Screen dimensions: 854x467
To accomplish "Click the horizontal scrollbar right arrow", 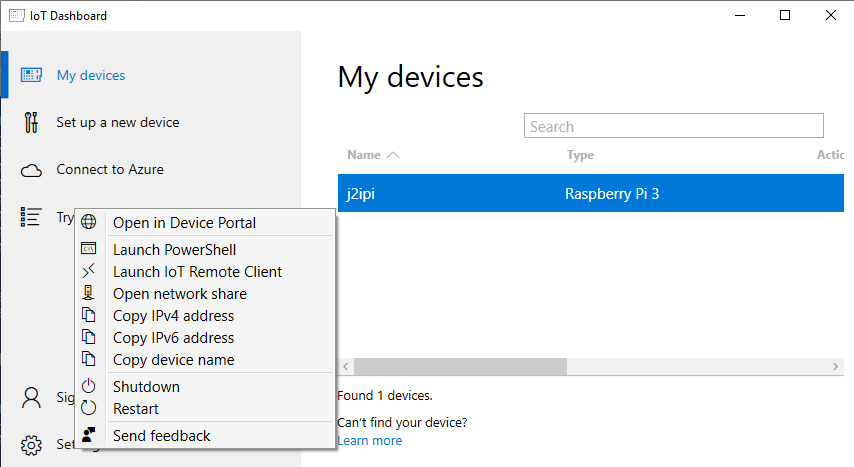I will [835, 367].
